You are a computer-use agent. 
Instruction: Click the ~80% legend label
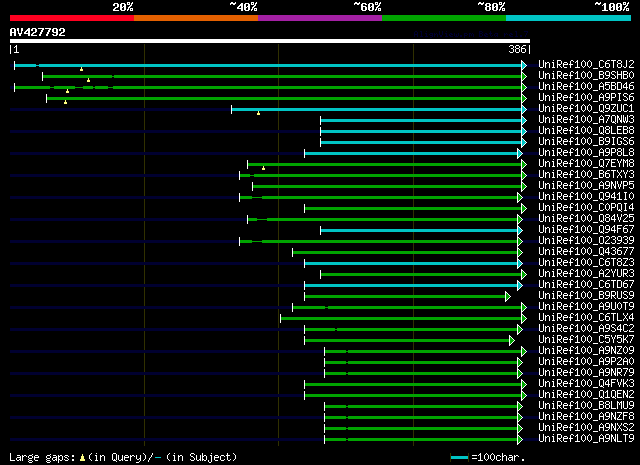491,7
